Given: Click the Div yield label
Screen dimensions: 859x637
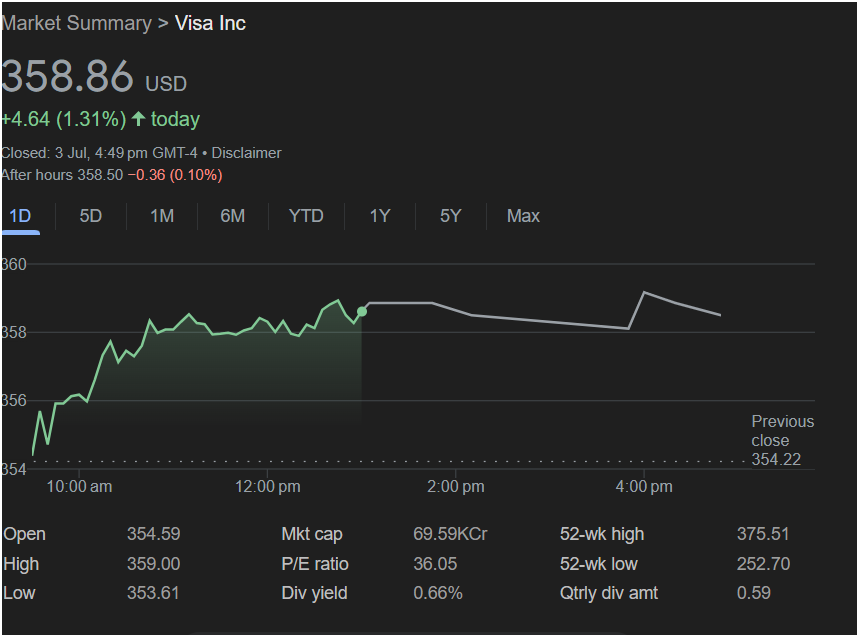Looking at the screenshot, I should [x=314, y=593].
